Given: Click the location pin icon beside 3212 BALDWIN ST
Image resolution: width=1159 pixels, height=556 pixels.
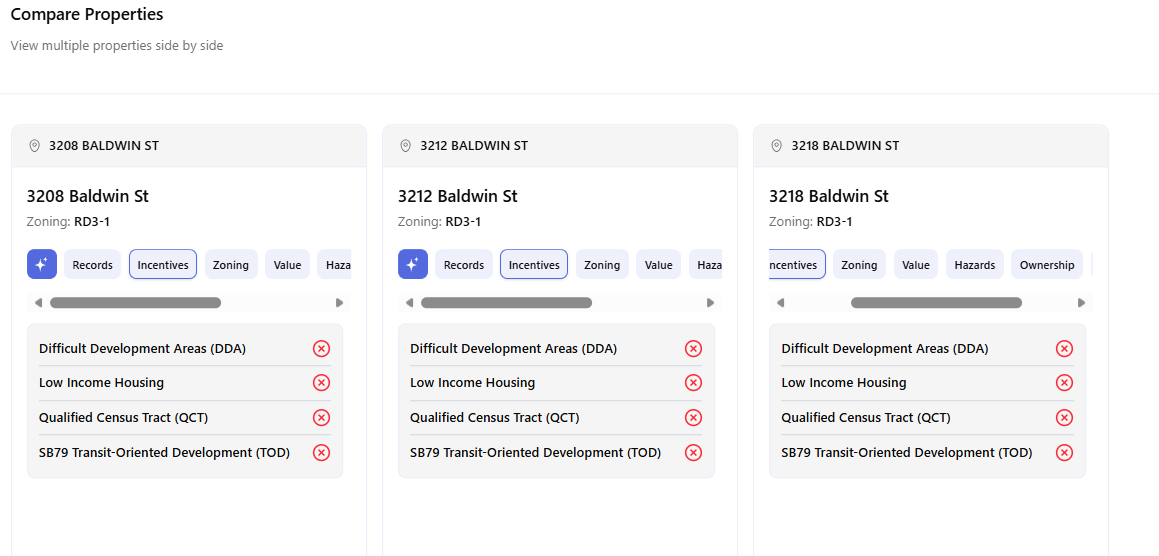Looking at the screenshot, I should pyautogui.click(x=405, y=146).
